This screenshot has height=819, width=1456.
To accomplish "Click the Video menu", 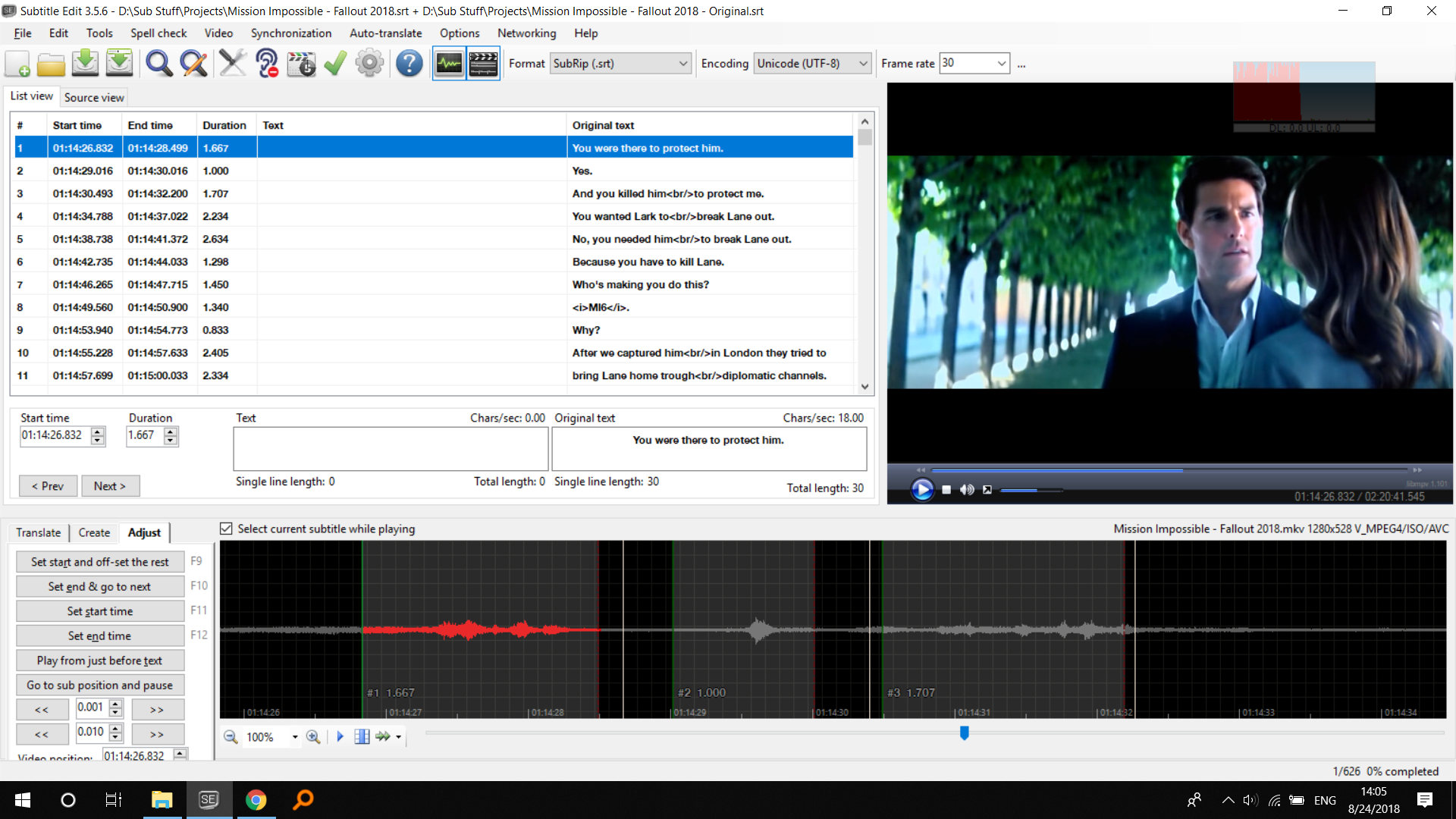I will coord(218,33).
